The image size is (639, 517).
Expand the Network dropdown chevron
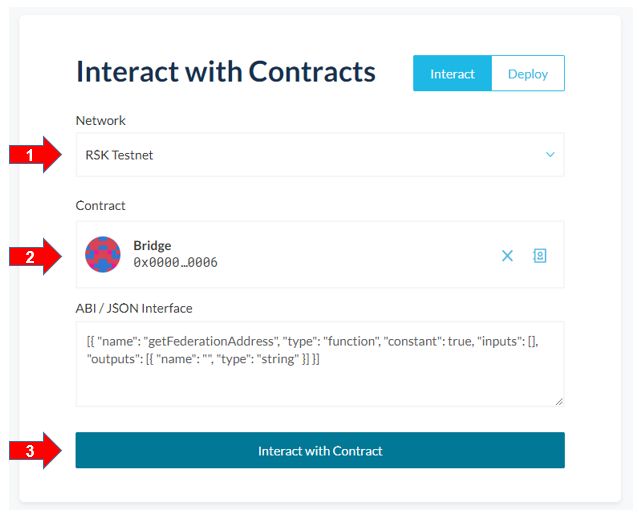(549, 155)
